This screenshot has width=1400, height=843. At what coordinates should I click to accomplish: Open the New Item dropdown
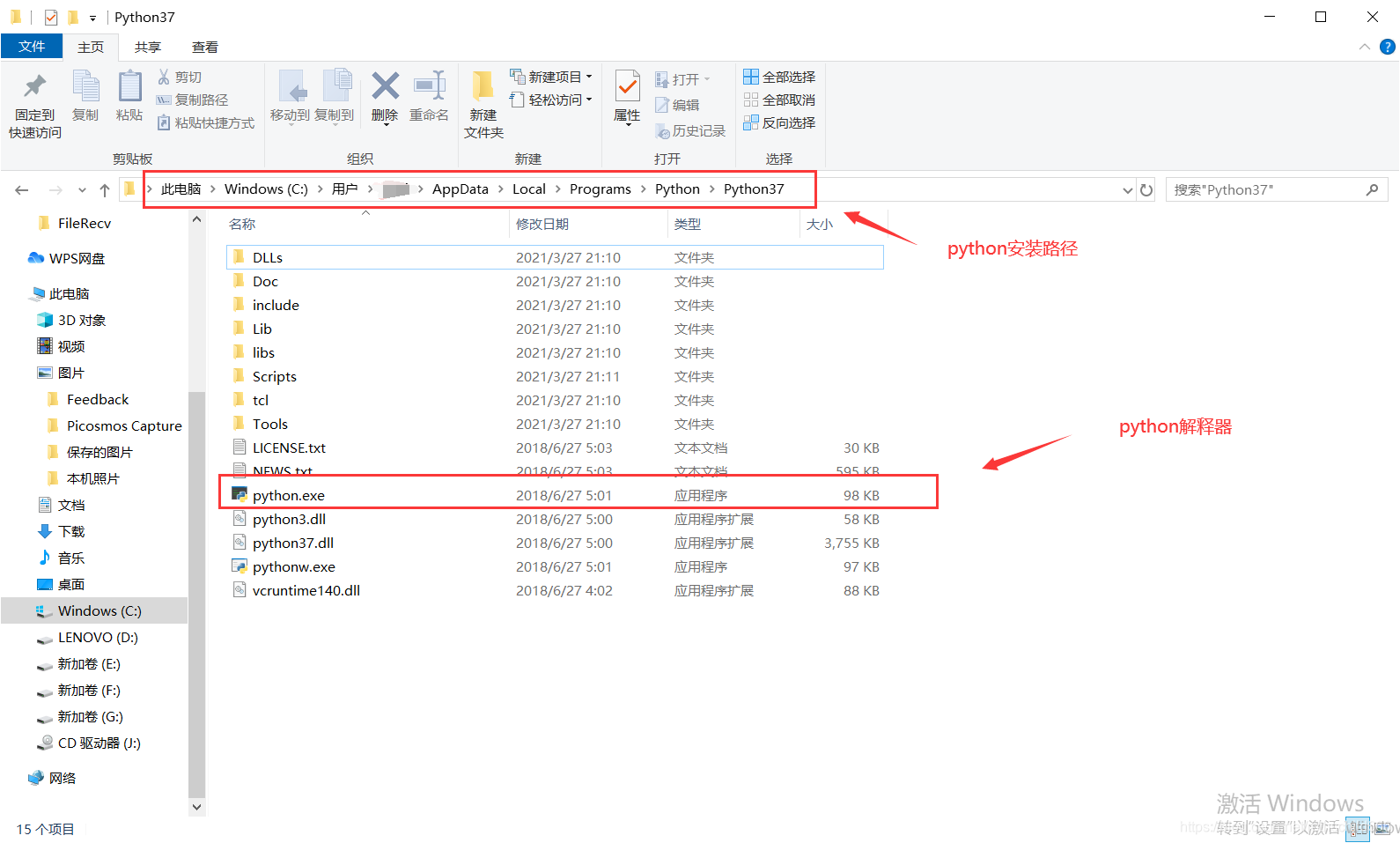[551, 77]
